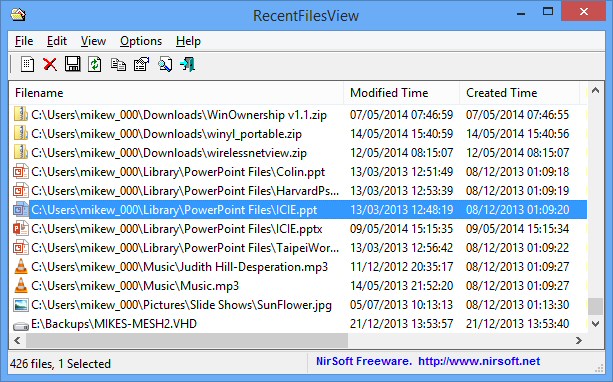613x382 pixels.
Task: Select the Music\Music.mp3 filename
Action: coord(135,286)
